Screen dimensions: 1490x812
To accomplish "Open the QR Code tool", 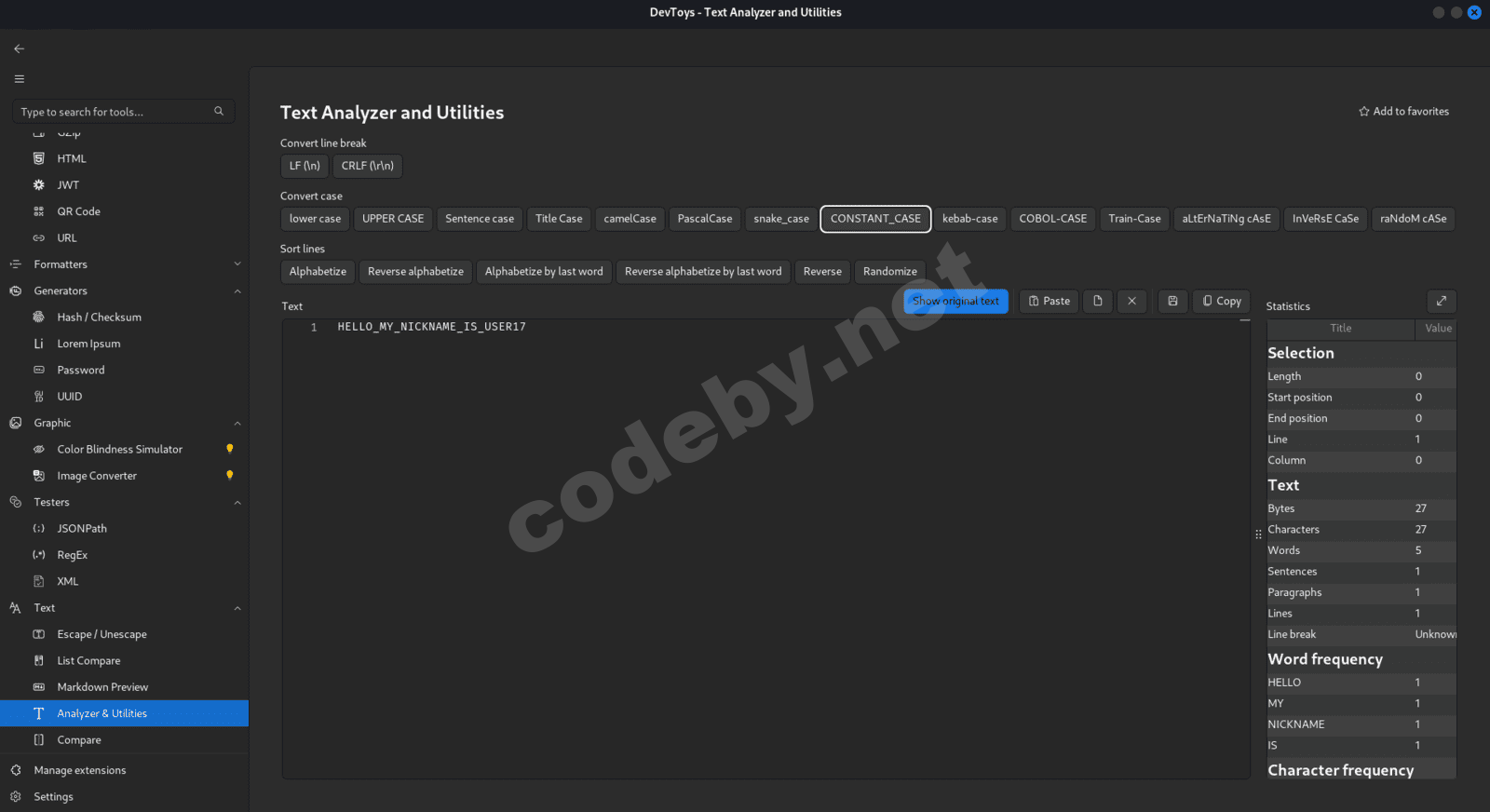I will tap(125, 211).
